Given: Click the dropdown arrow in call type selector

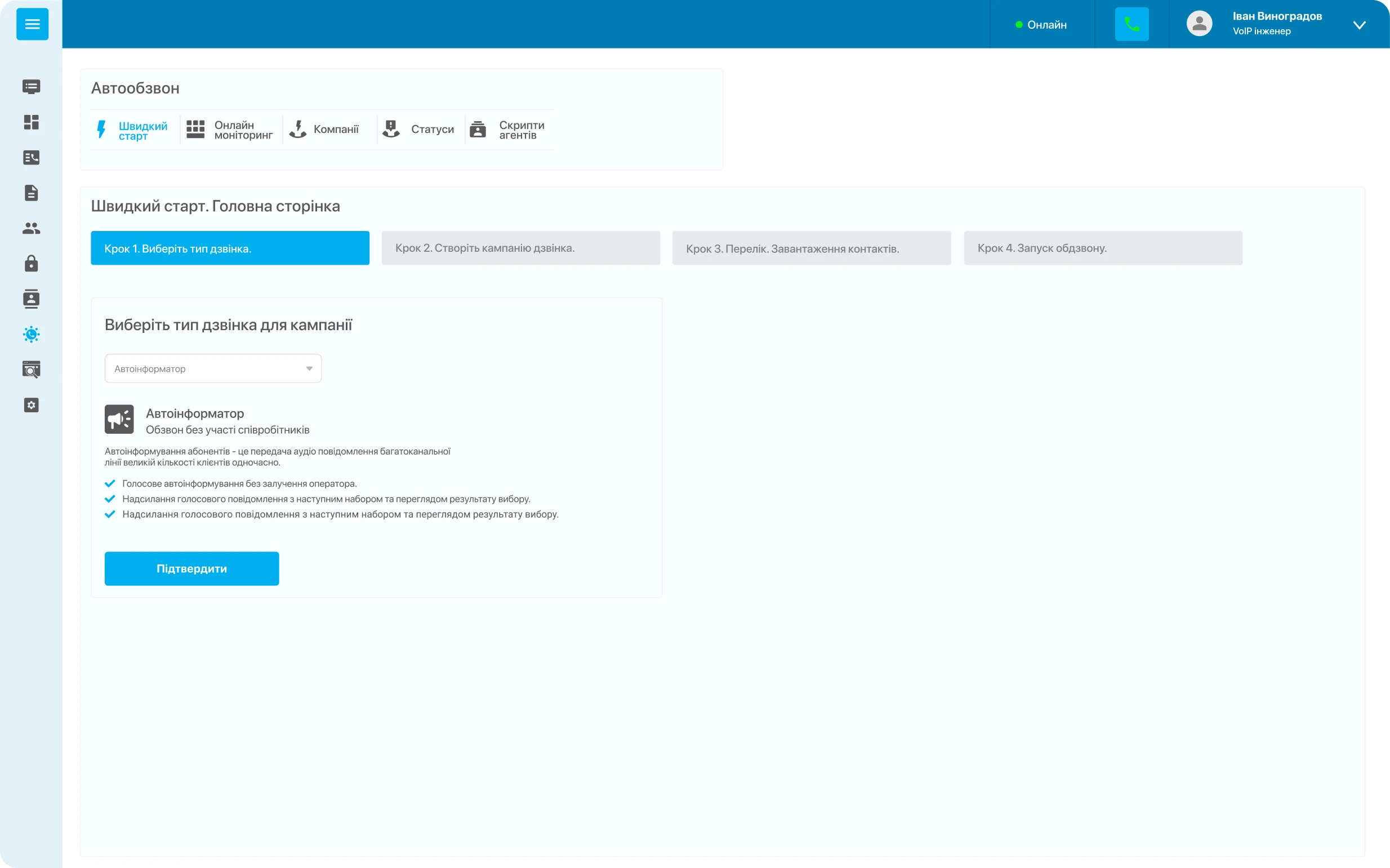Looking at the screenshot, I should 309,368.
